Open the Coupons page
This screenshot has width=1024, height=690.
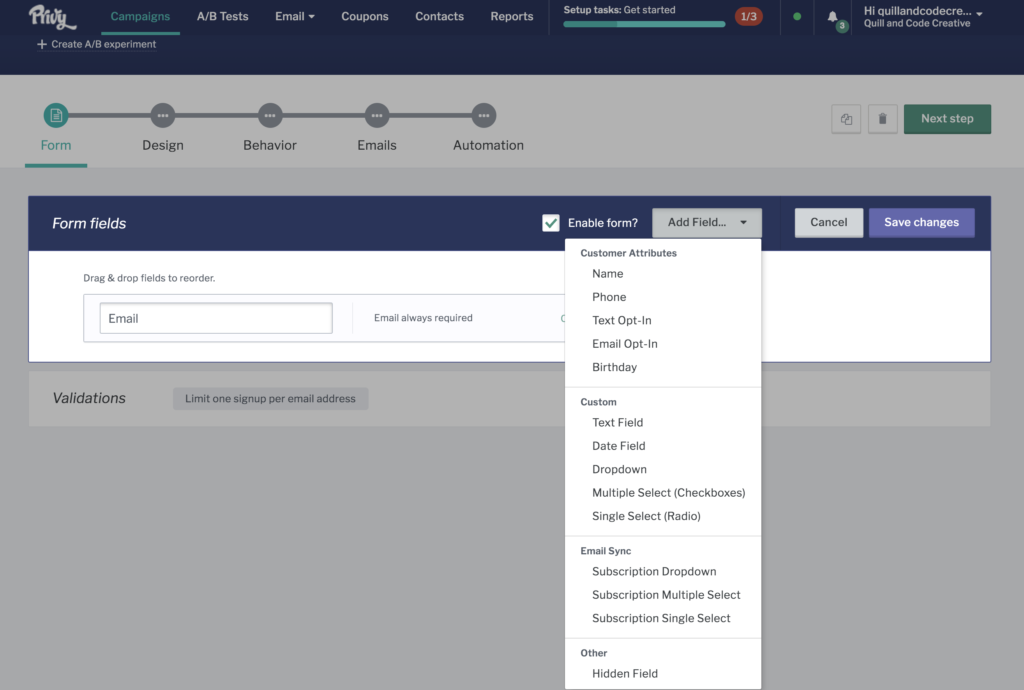click(x=364, y=16)
